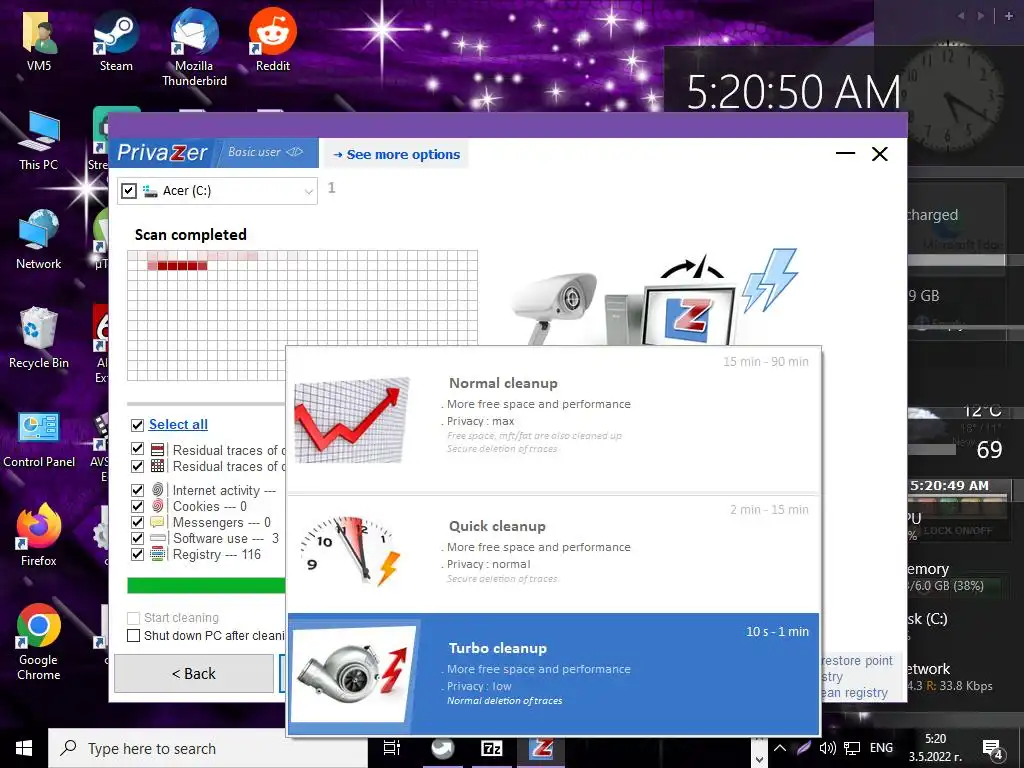The width and height of the screenshot is (1024, 768).
Task: Click the Internet activity fingerprint icon
Action: point(157,489)
